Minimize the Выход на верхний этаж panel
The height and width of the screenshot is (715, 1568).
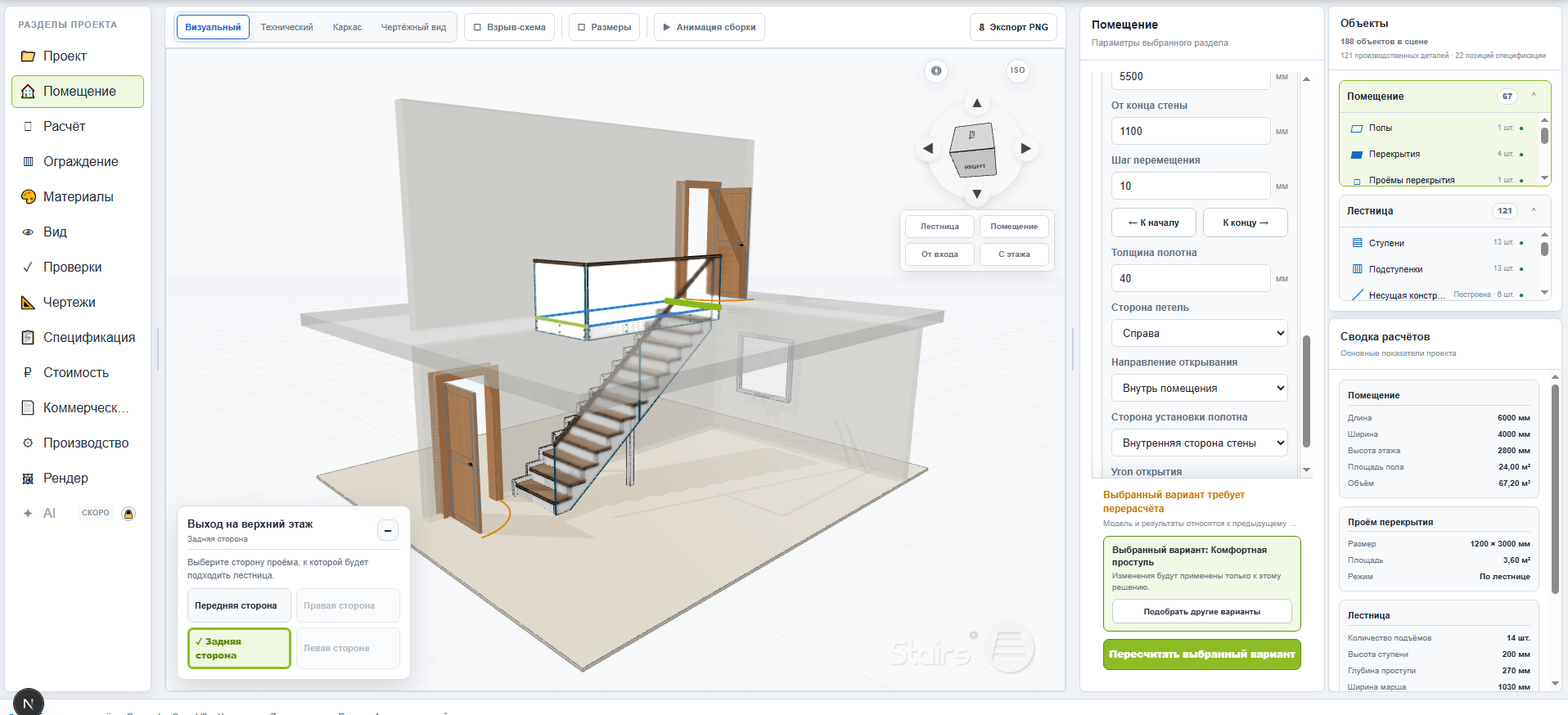388,531
